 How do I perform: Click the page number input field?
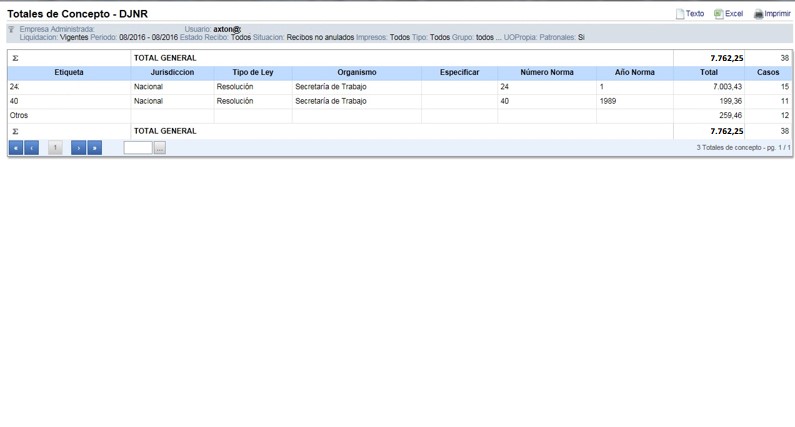(137, 148)
